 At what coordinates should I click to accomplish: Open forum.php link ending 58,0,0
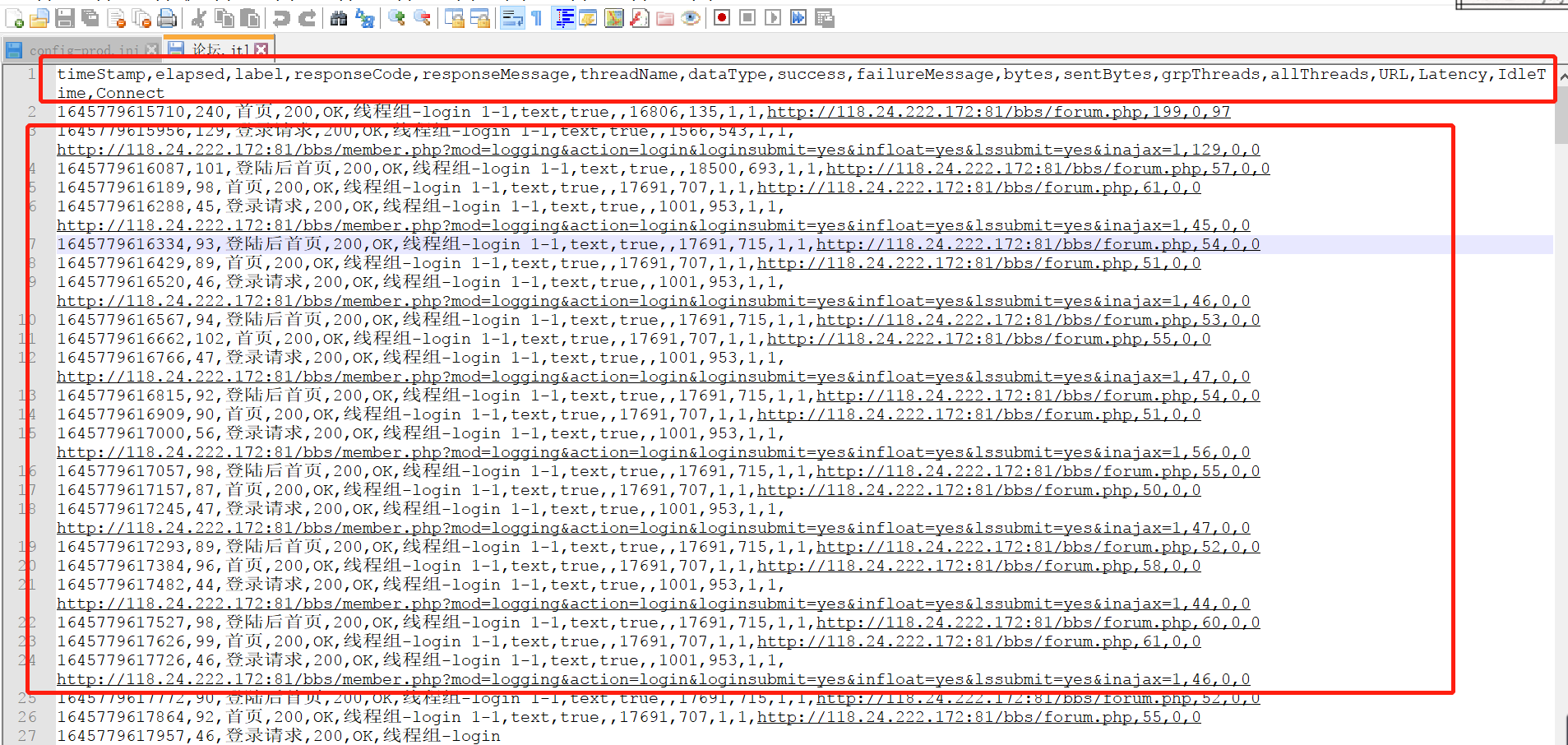pyautogui.click(x=978, y=566)
